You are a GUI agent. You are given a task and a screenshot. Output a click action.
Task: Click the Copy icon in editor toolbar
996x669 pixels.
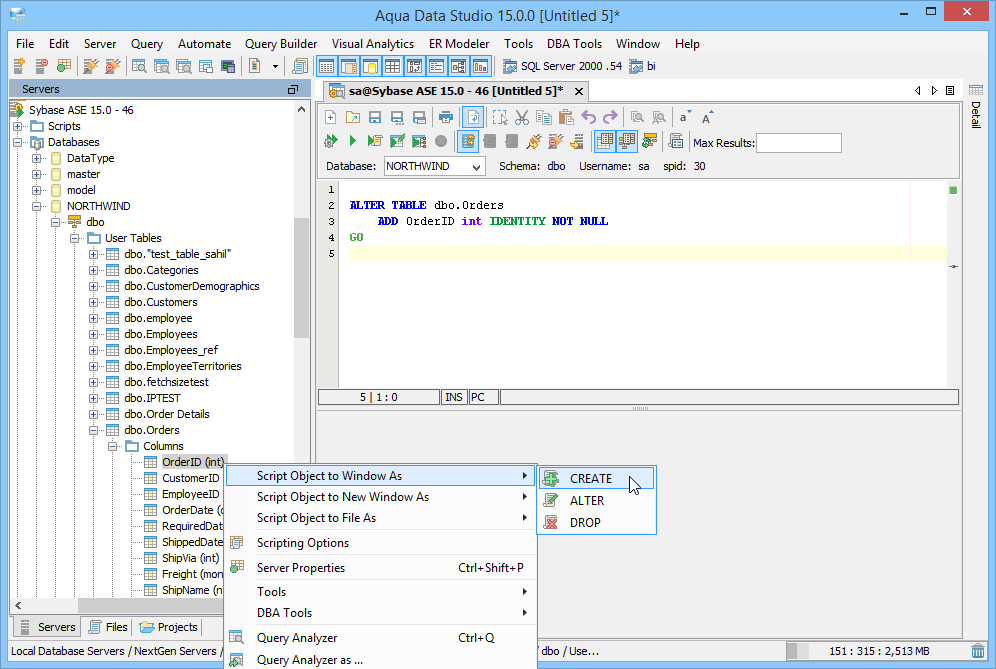pyautogui.click(x=544, y=118)
